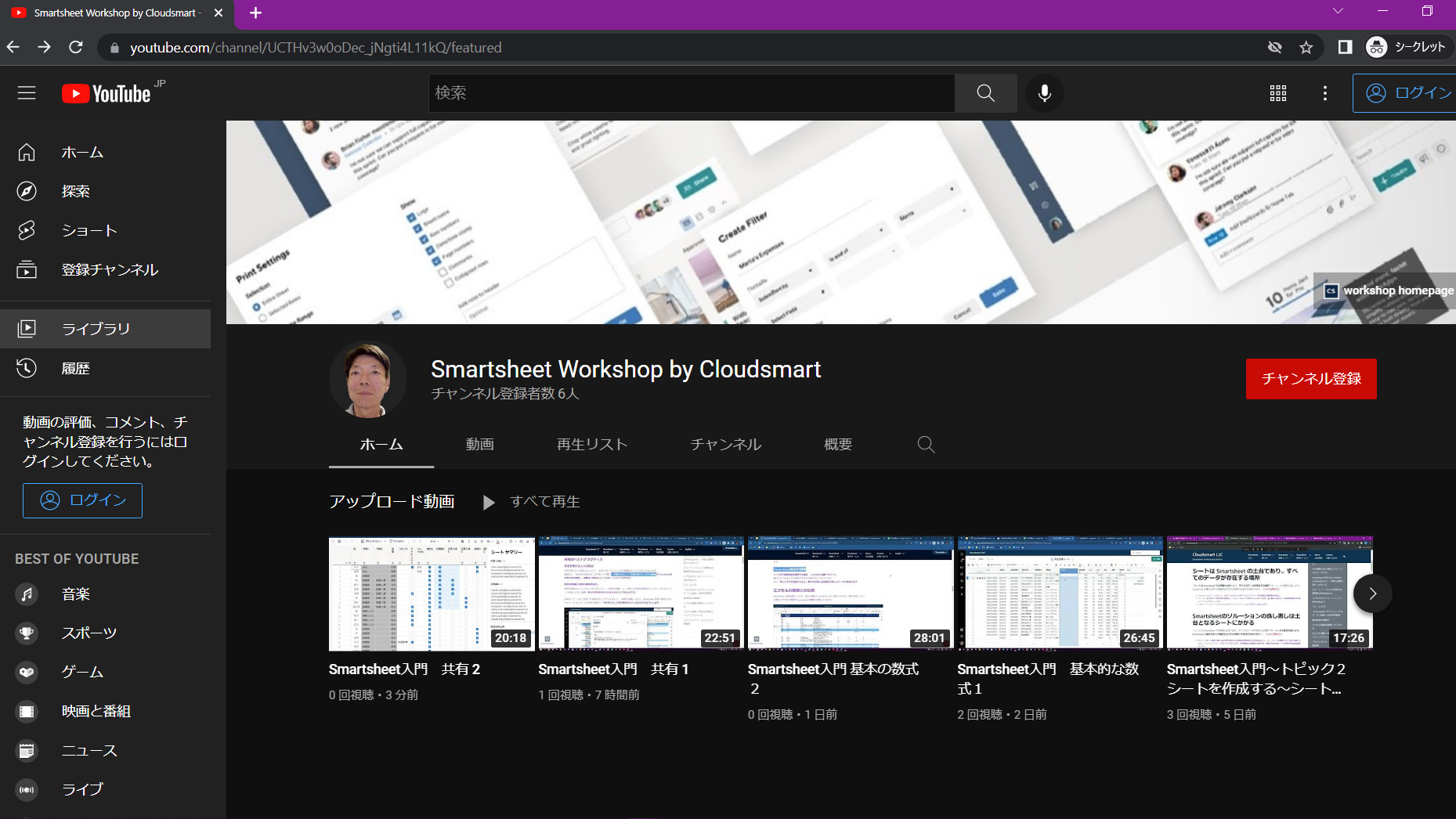
Task: Open 映画と番組 category
Action: point(106,712)
